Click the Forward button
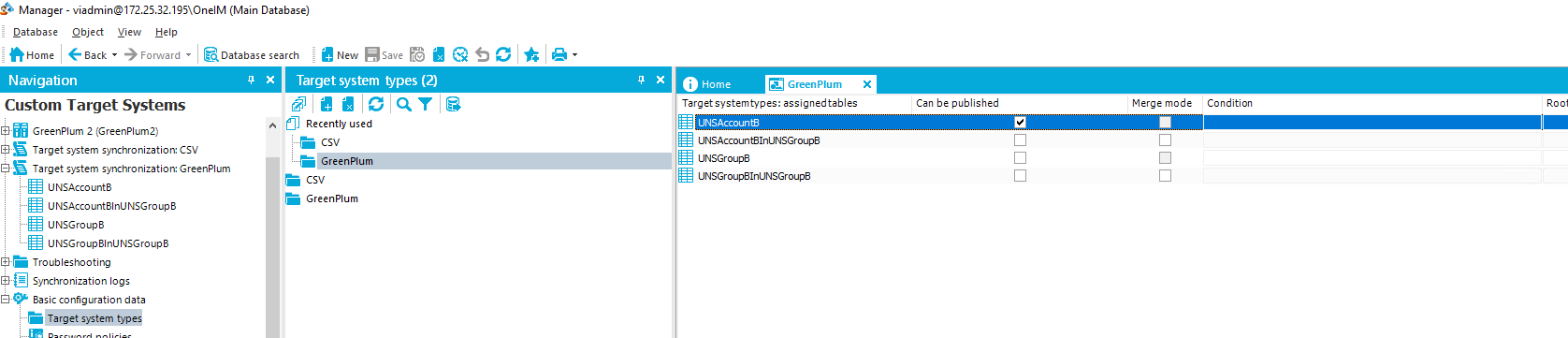 pos(153,54)
